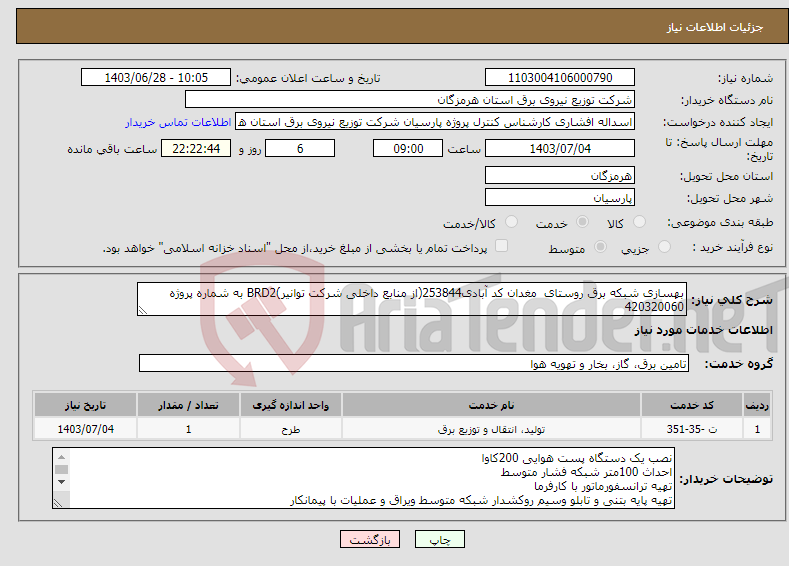
Task: Click the تاریخ نیاز column header
Action: click(86, 405)
